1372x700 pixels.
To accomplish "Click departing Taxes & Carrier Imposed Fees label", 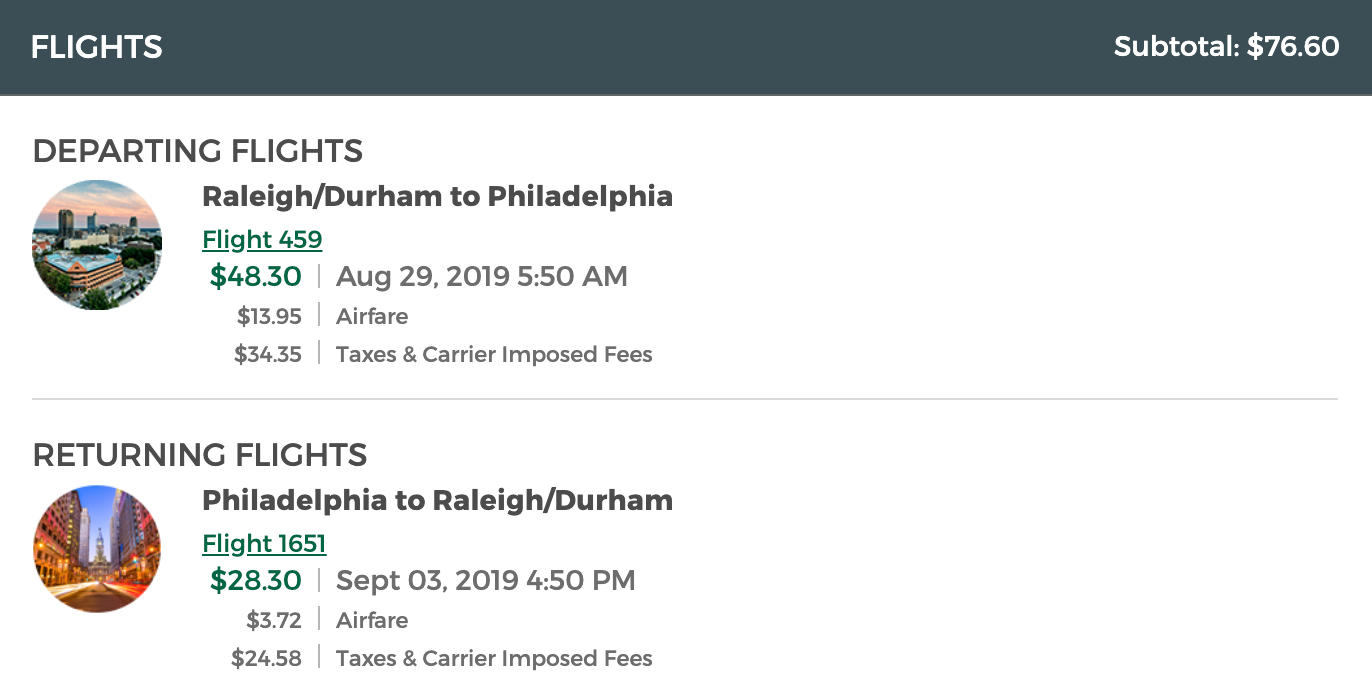I will coord(494,355).
